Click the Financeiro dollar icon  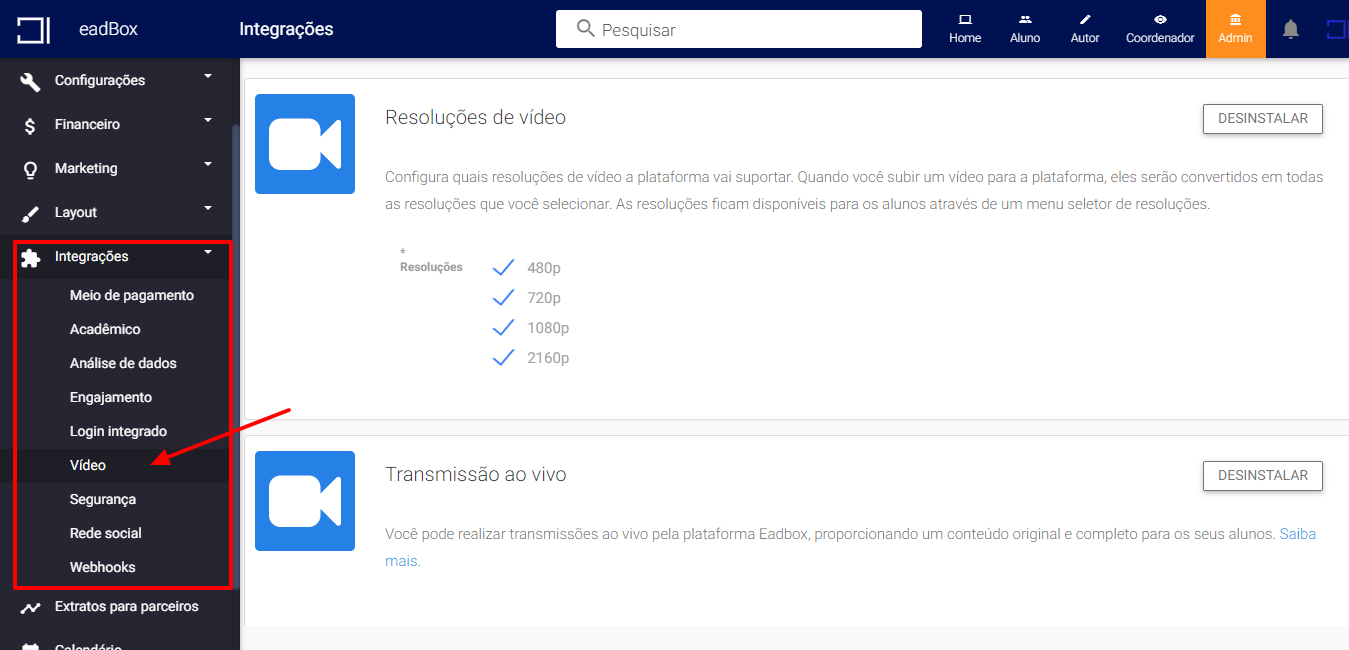[30, 125]
